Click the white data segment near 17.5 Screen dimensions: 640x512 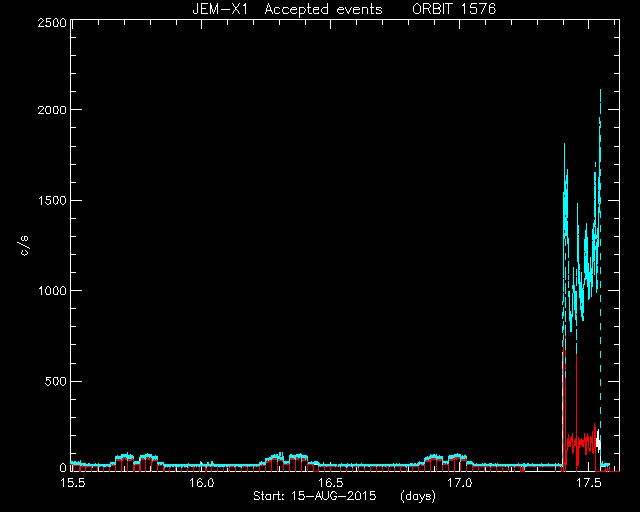click(598, 440)
